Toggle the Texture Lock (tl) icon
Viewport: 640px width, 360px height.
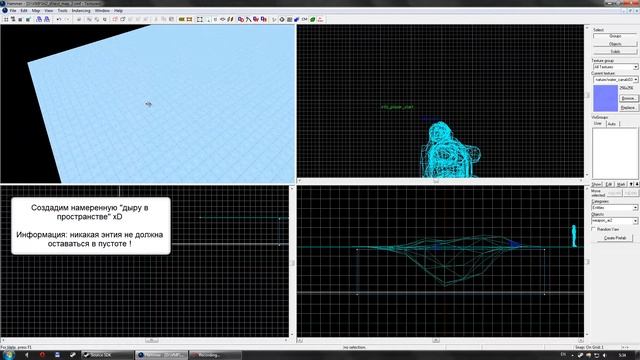pos(215,19)
